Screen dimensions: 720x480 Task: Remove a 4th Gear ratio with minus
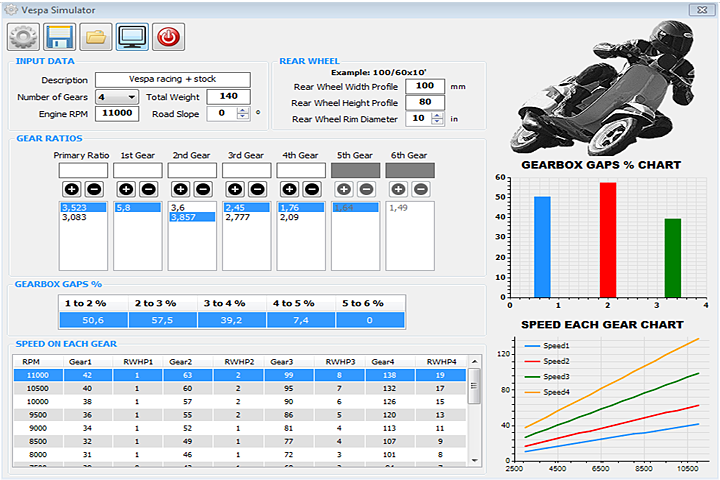point(312,189)
